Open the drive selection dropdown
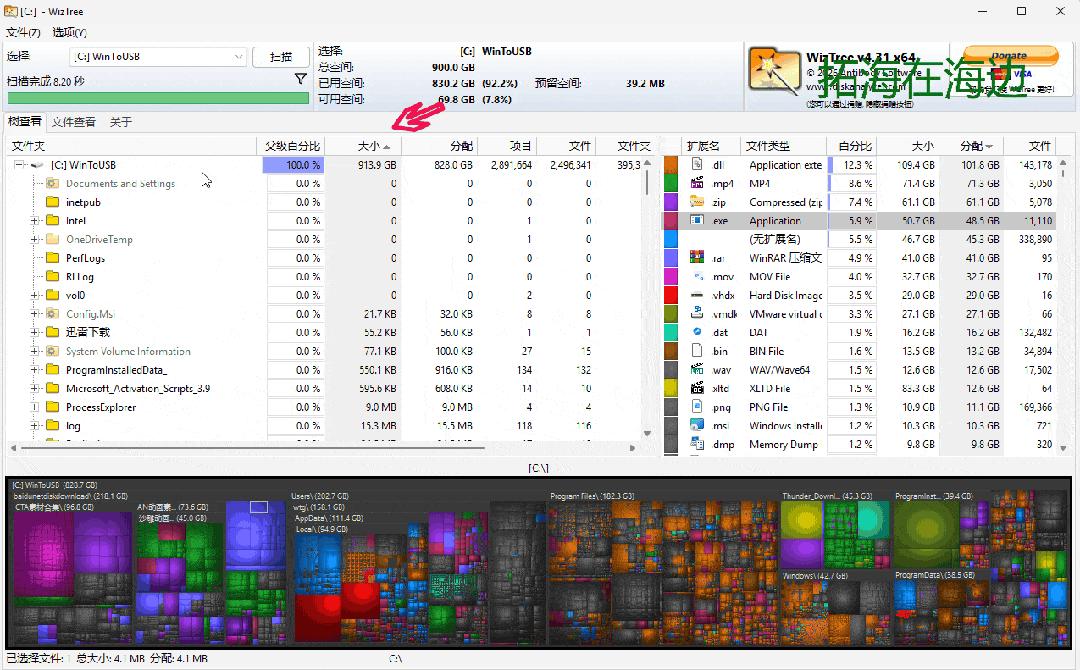This screenshot has height=670, width=1080. pos(158,56)
